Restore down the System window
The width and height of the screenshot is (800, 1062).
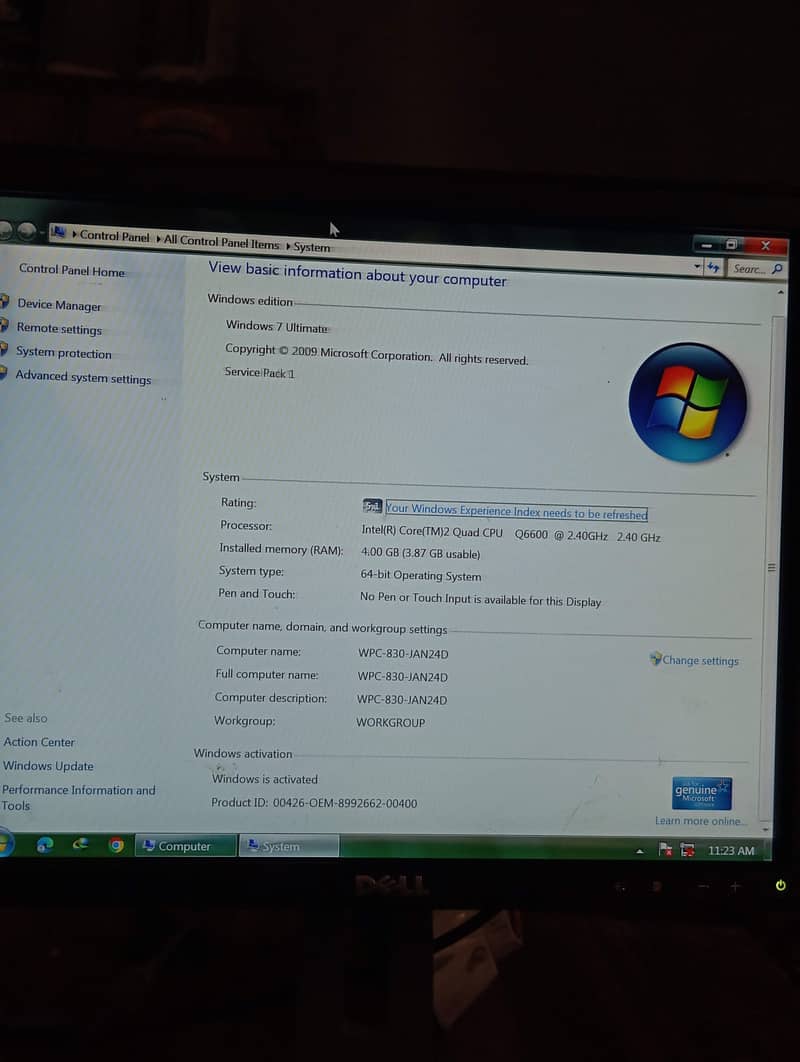(x=732, y=245)
